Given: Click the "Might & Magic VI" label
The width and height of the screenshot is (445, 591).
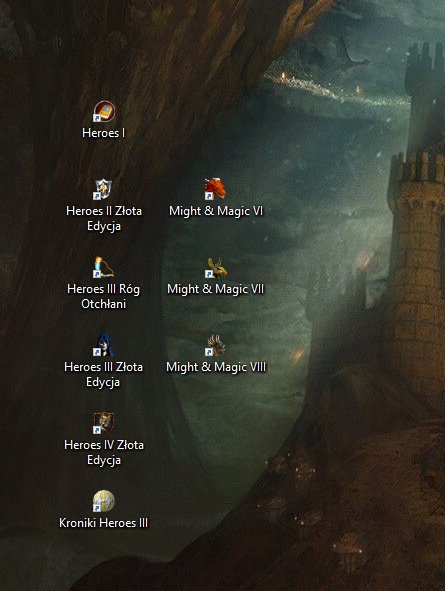Looking at the screenshot, I should (216, 211).
